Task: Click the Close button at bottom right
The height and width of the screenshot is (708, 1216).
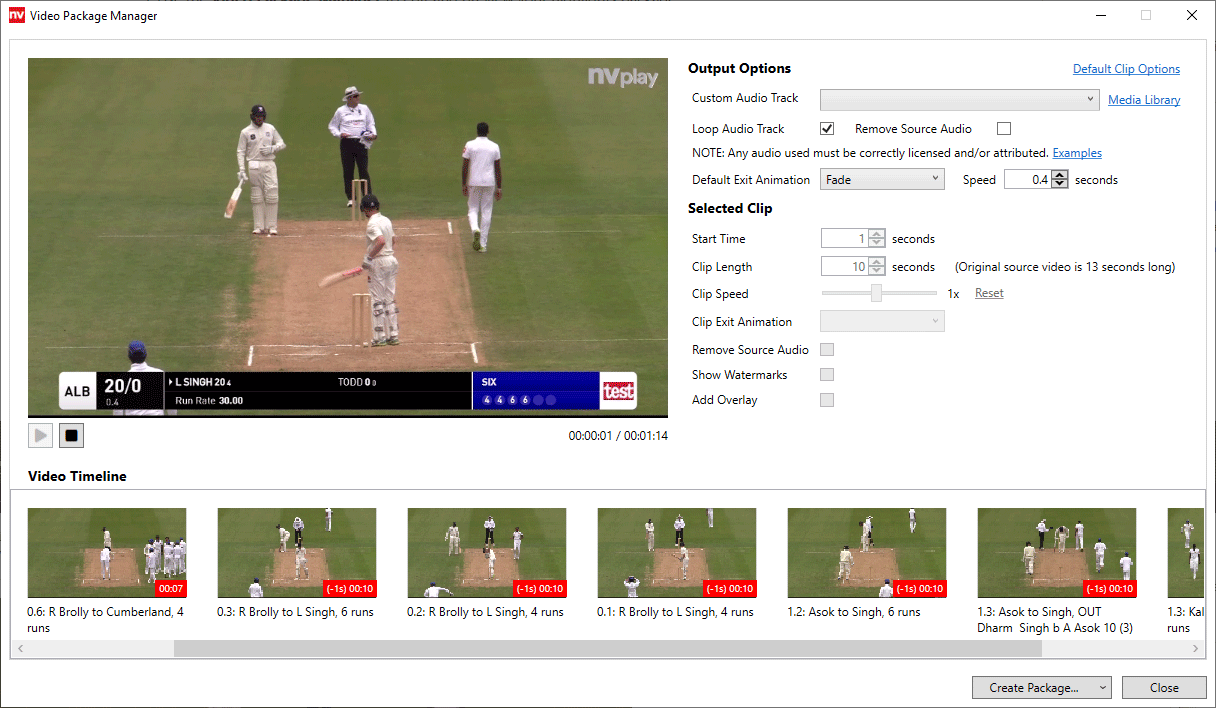Action: (1163, 688)
